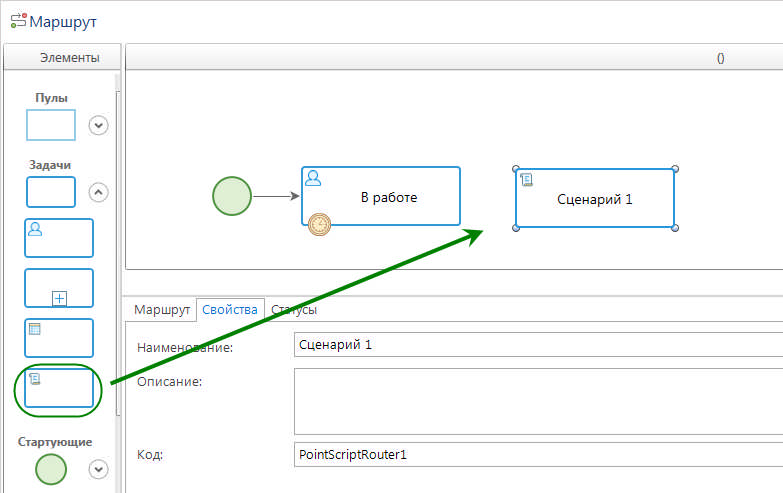Select the plain task element in palette
Viewport: 783px width, 493px height.
pyautogui.click(x=51, y=192)
